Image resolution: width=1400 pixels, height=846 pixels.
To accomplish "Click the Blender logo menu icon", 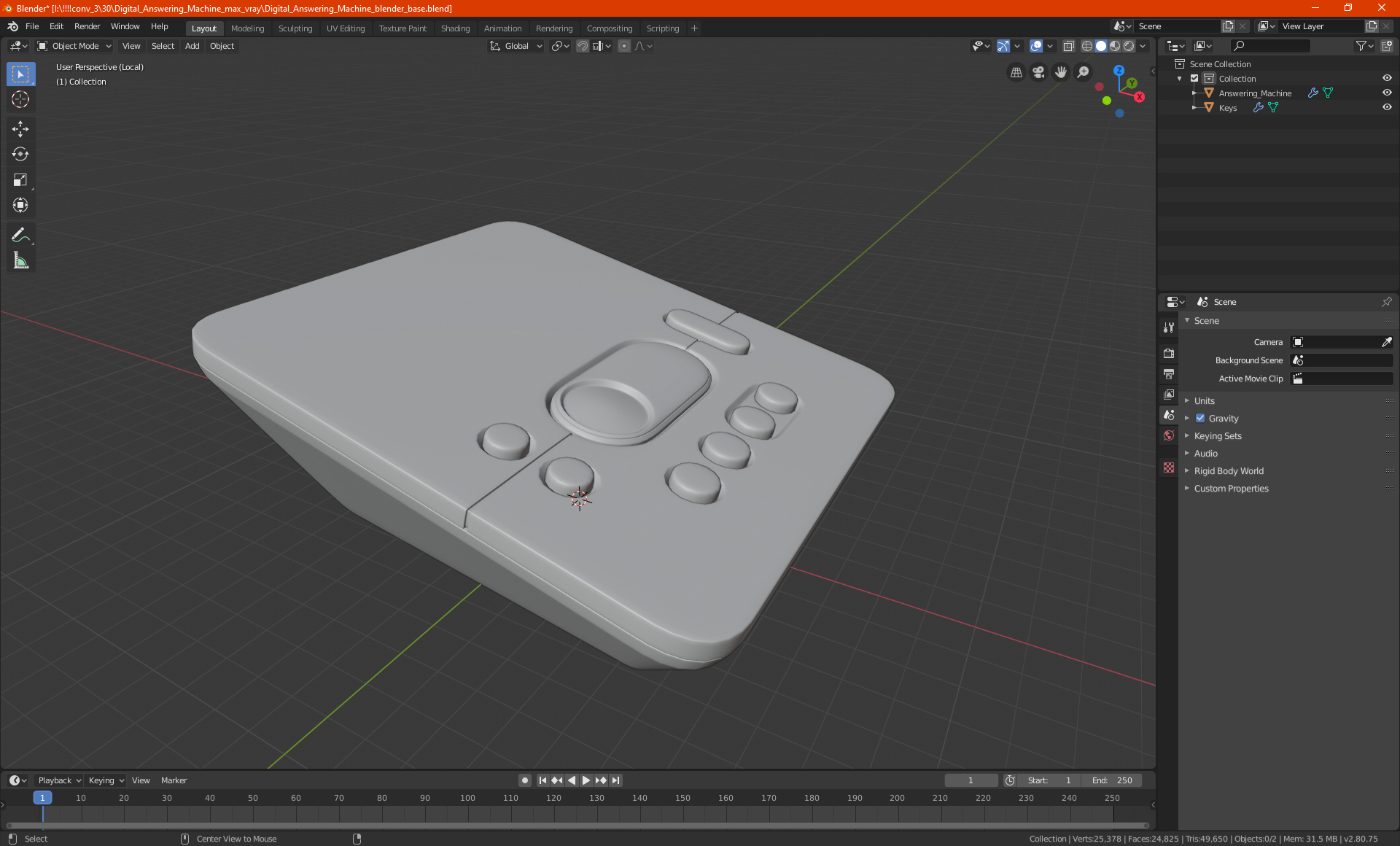I will [x=12, y=26].
